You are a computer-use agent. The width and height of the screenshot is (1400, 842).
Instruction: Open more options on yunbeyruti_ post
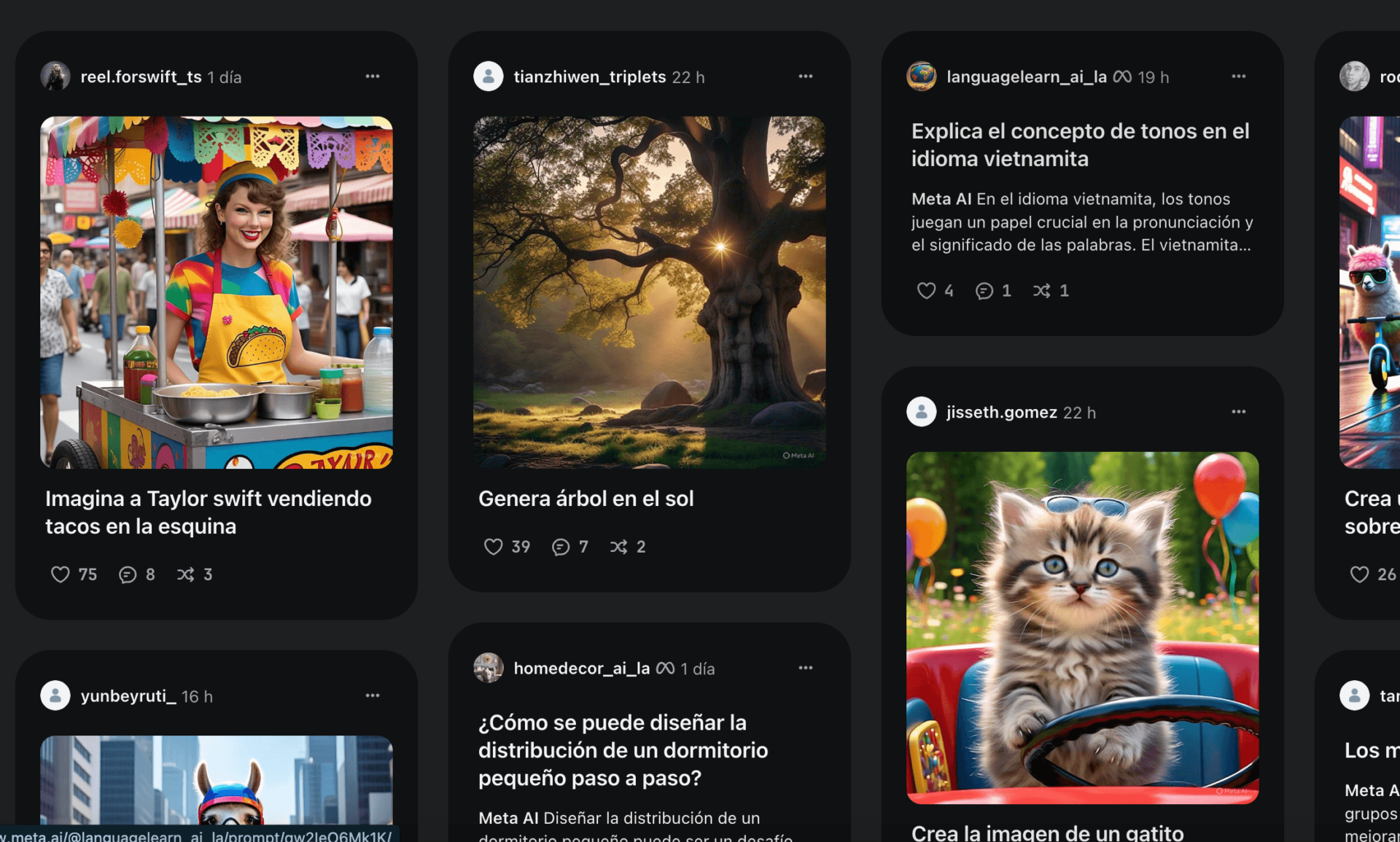(373, 695)
